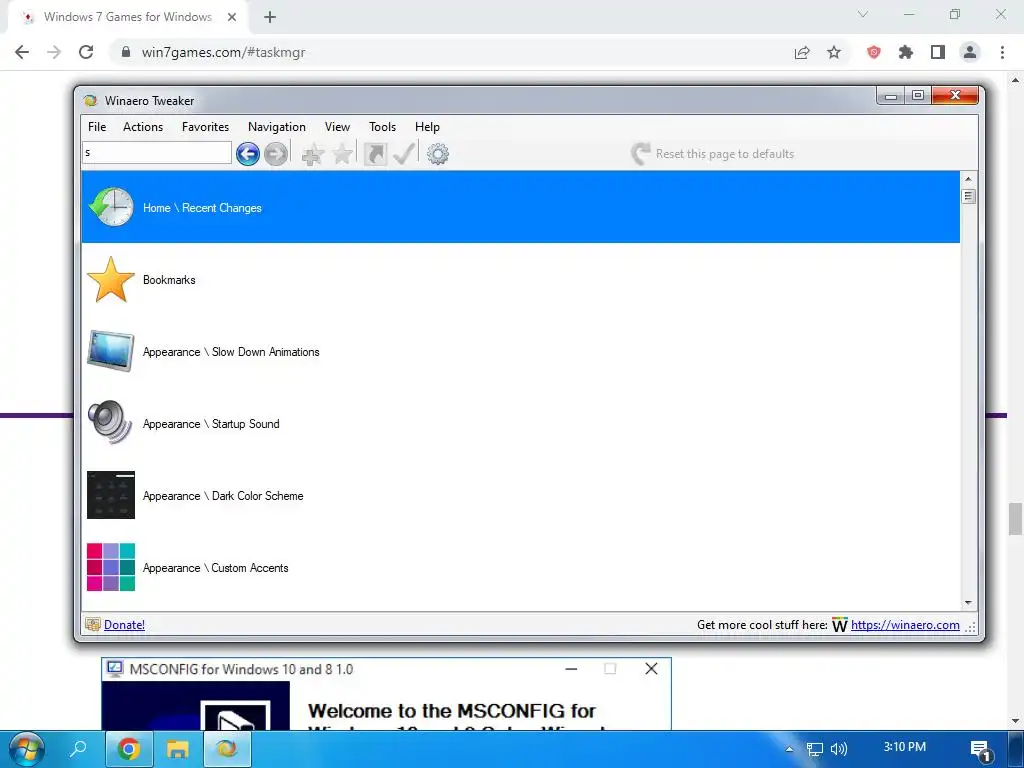Screen dimensions: 1024x768
Task: Click Reset this page to defaults
Action: (725, 154)
